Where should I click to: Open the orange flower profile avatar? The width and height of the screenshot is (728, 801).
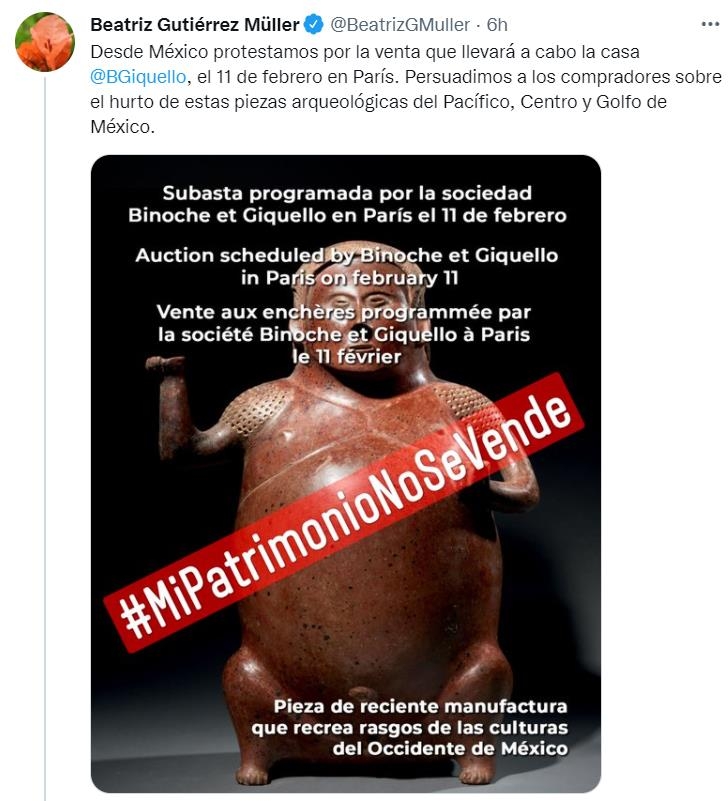click(x=45, y=42)
